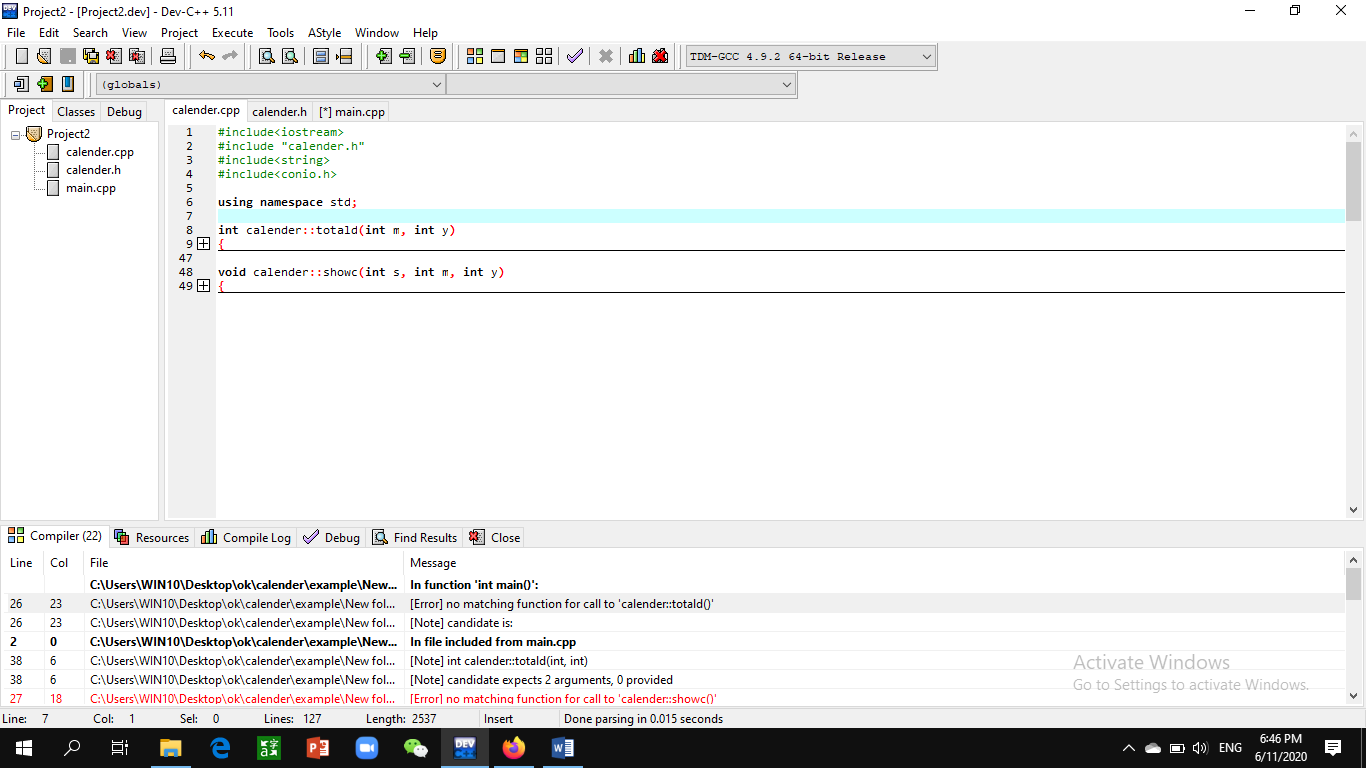Start debugging with the checkmark icon
The height and width of the screenshot is (768, 1366).
[x=575, y=56]
